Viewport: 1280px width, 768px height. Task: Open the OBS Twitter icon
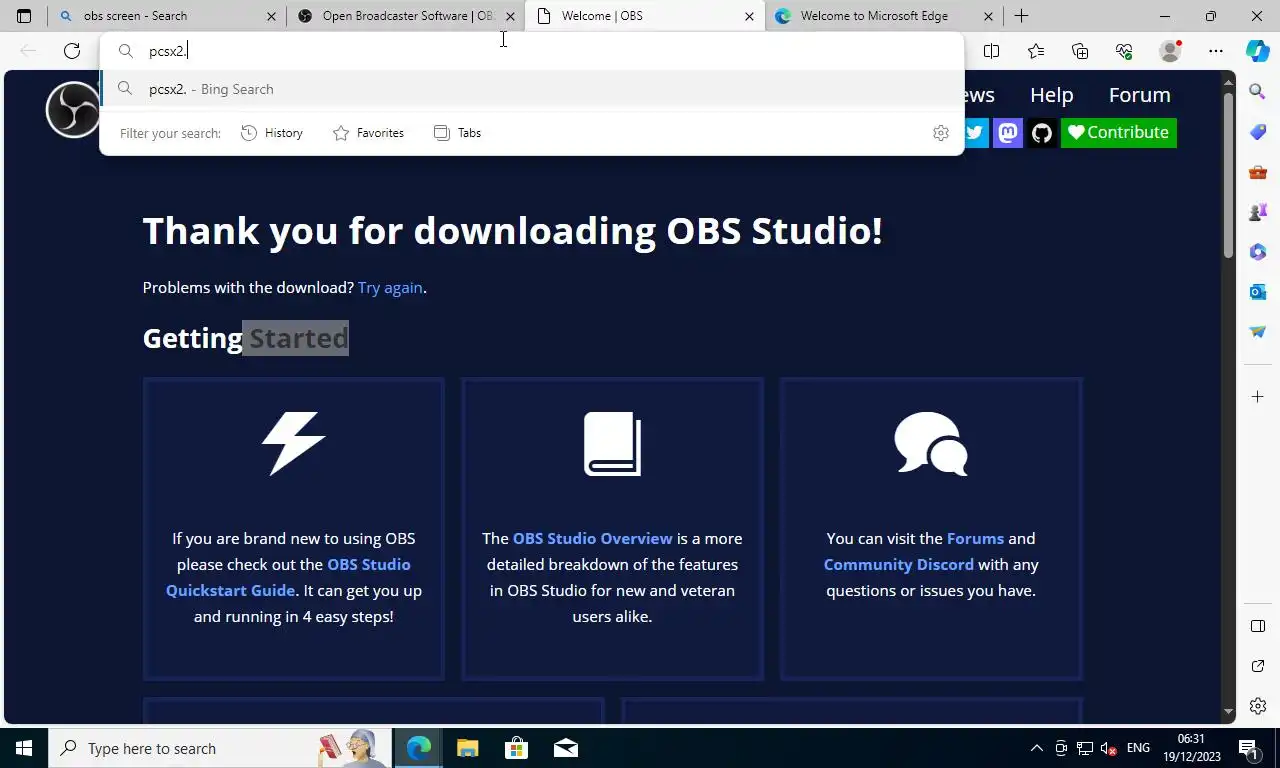click(x=974, y=133)
